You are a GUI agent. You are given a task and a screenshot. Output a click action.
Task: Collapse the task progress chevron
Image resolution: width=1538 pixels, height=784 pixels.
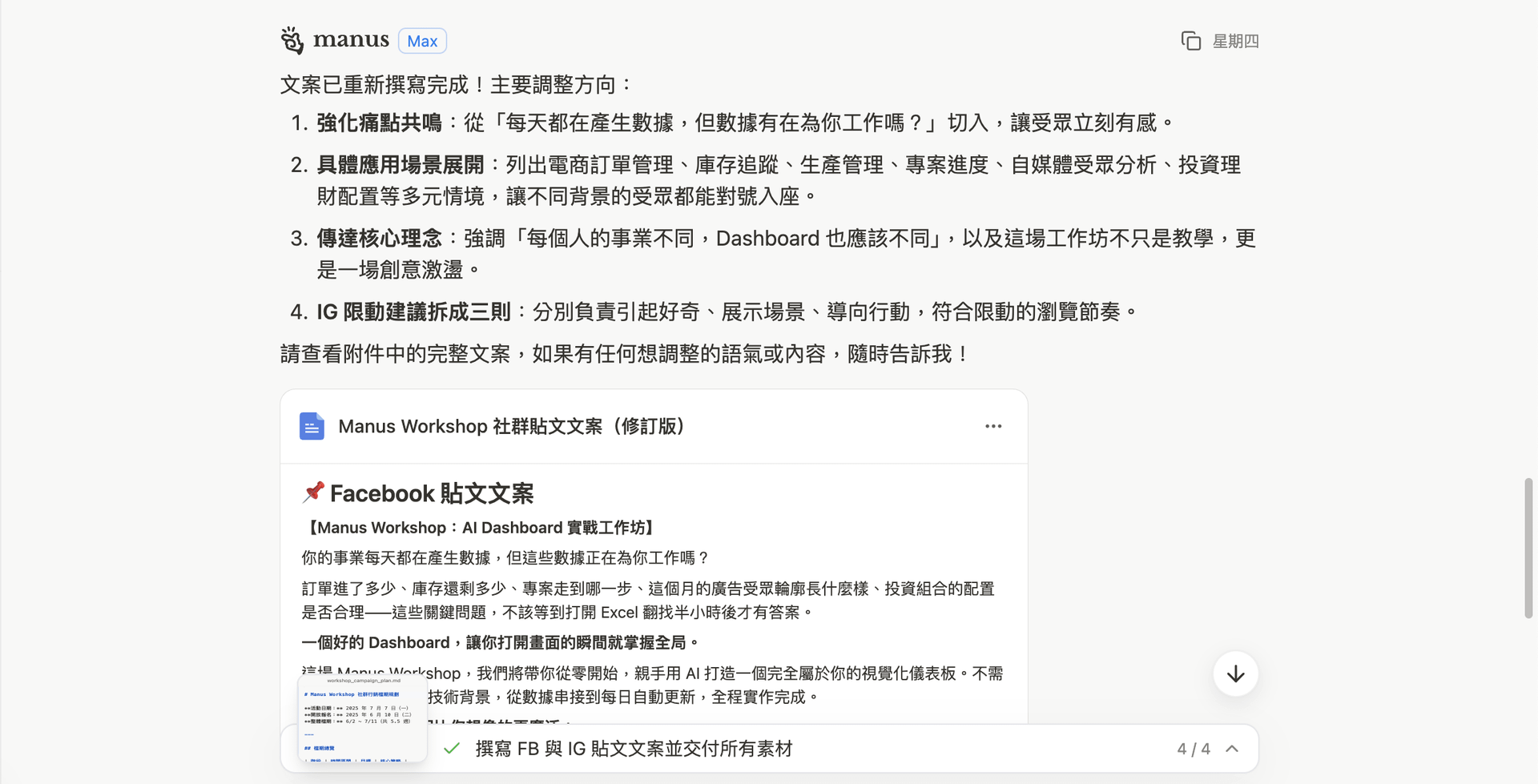[x=1232, y=749]
